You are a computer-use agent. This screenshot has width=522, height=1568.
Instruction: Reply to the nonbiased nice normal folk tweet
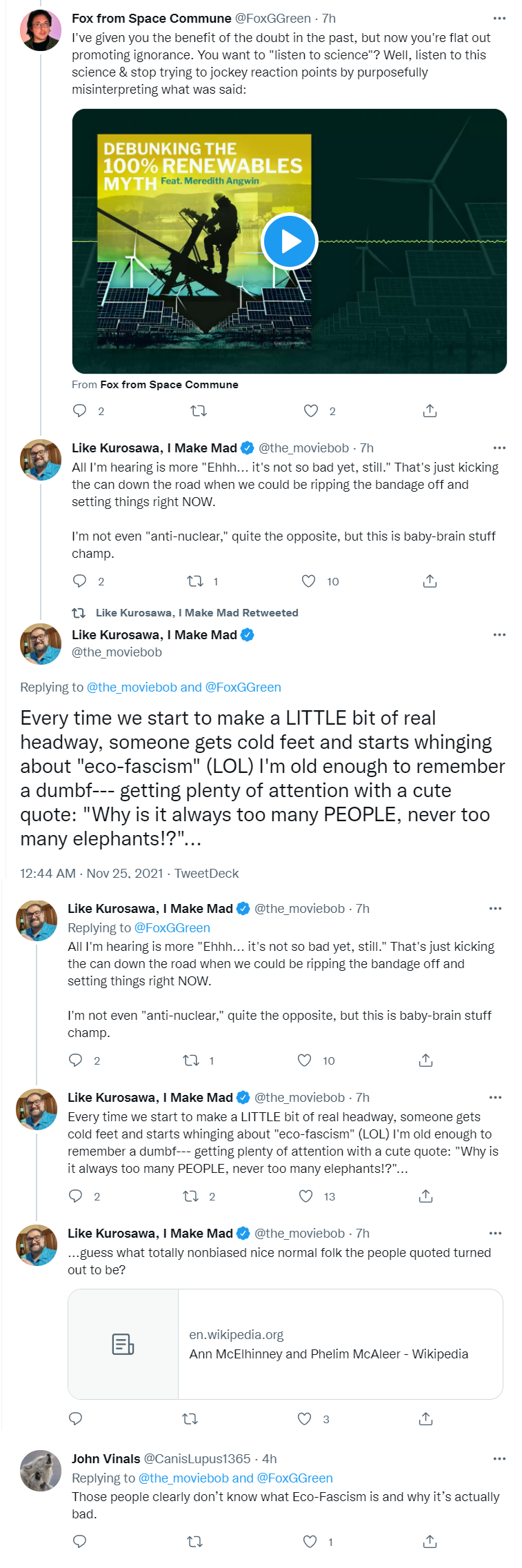tap(76, 1418)
